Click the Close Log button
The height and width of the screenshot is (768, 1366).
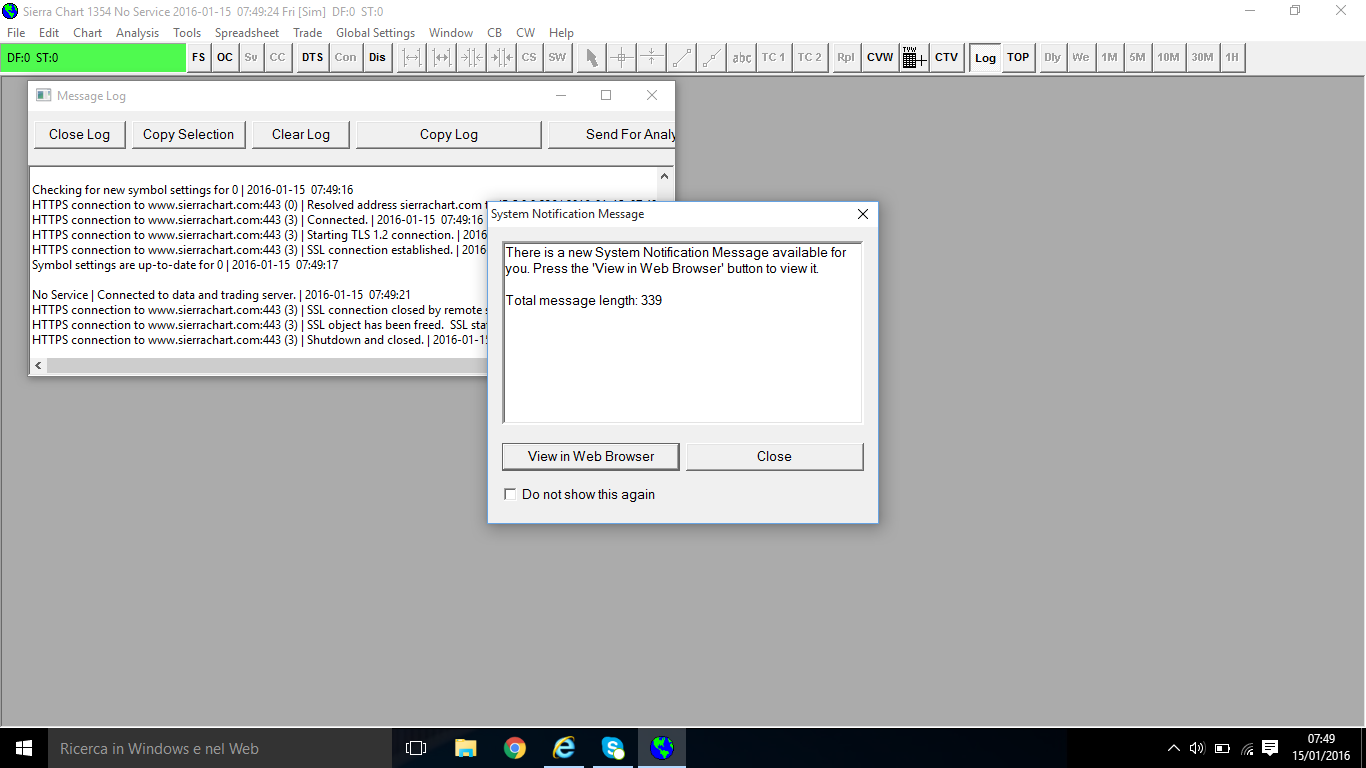(x=79, y=135)
